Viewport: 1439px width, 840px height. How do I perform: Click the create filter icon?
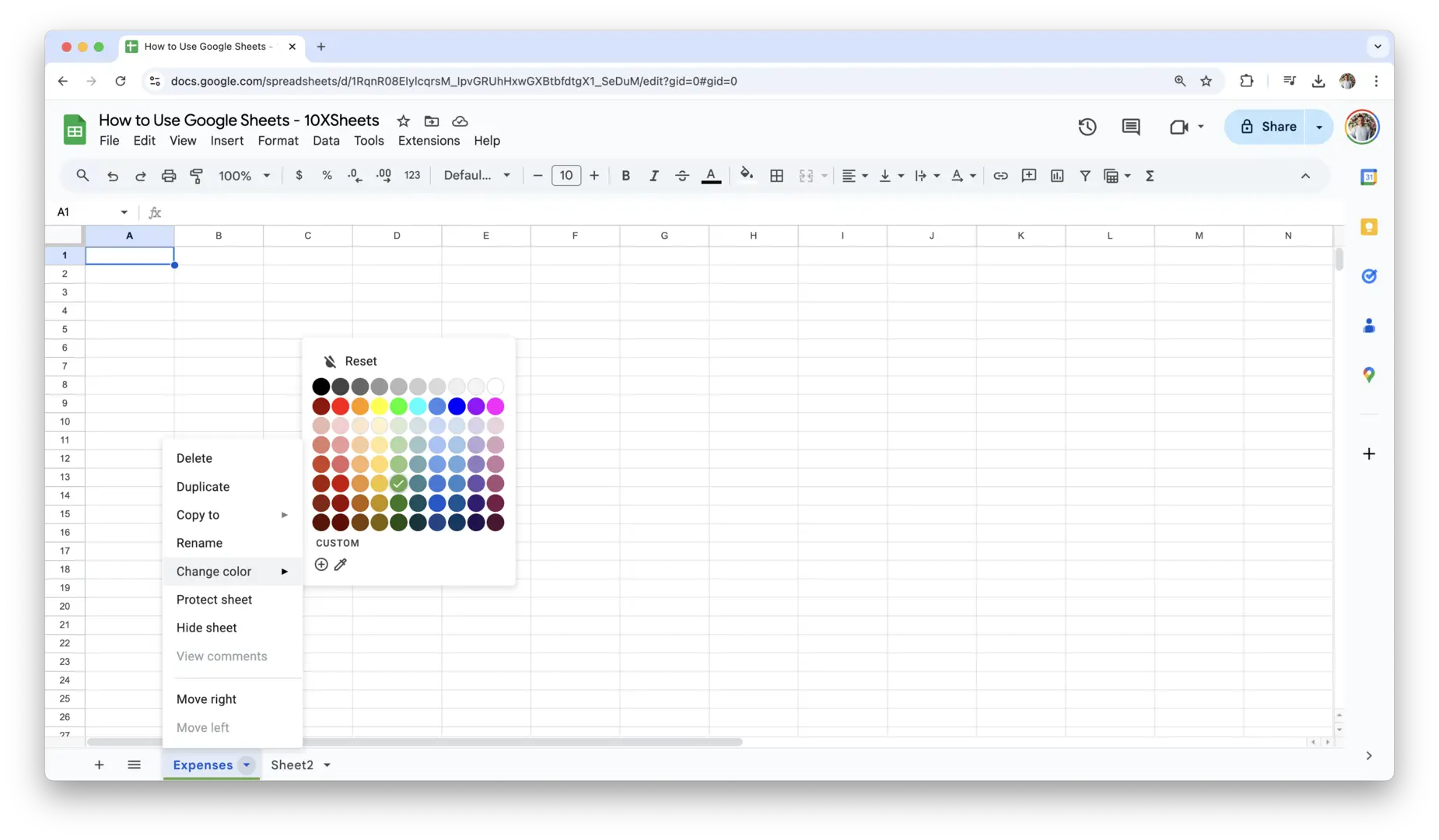pos(1085,176)
